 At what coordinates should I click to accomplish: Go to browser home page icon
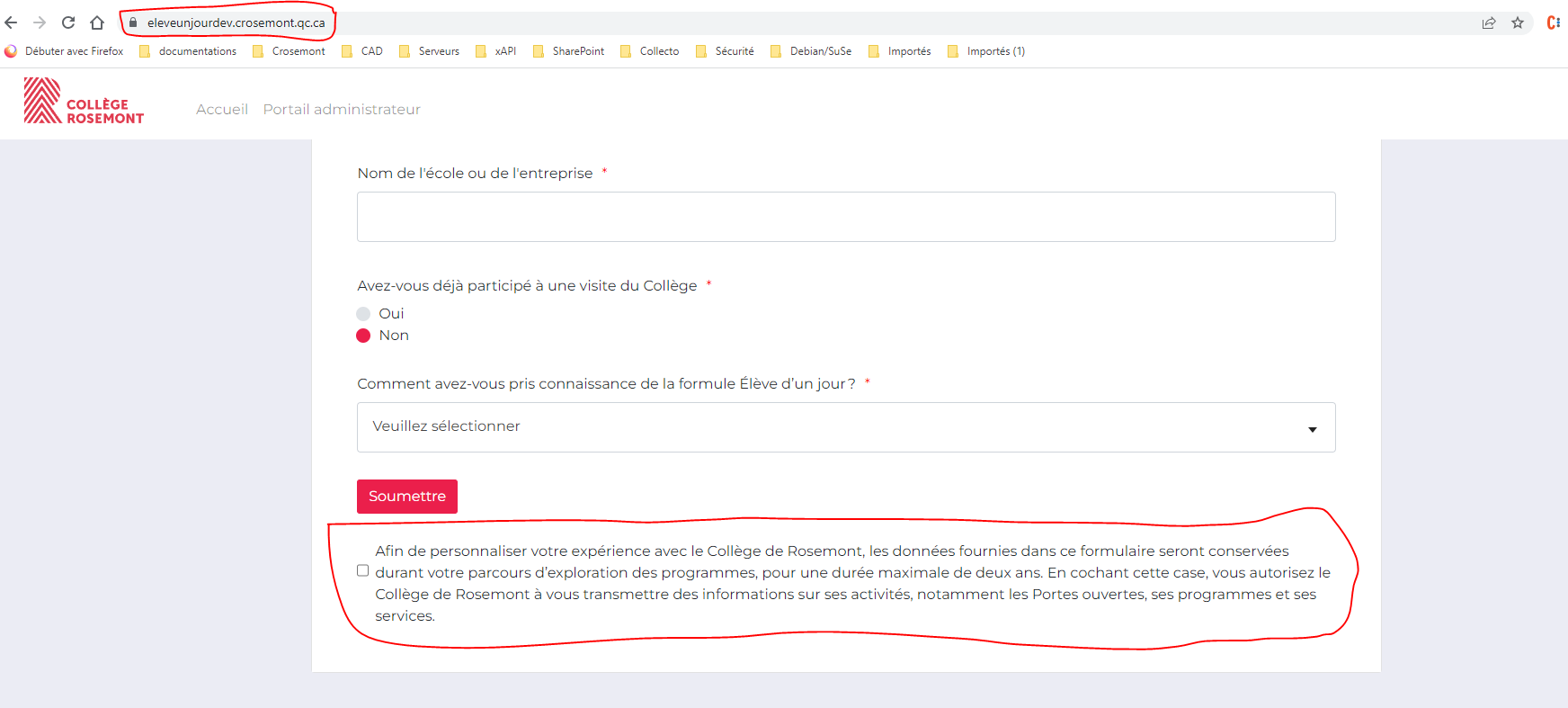[x=97, y=22]
